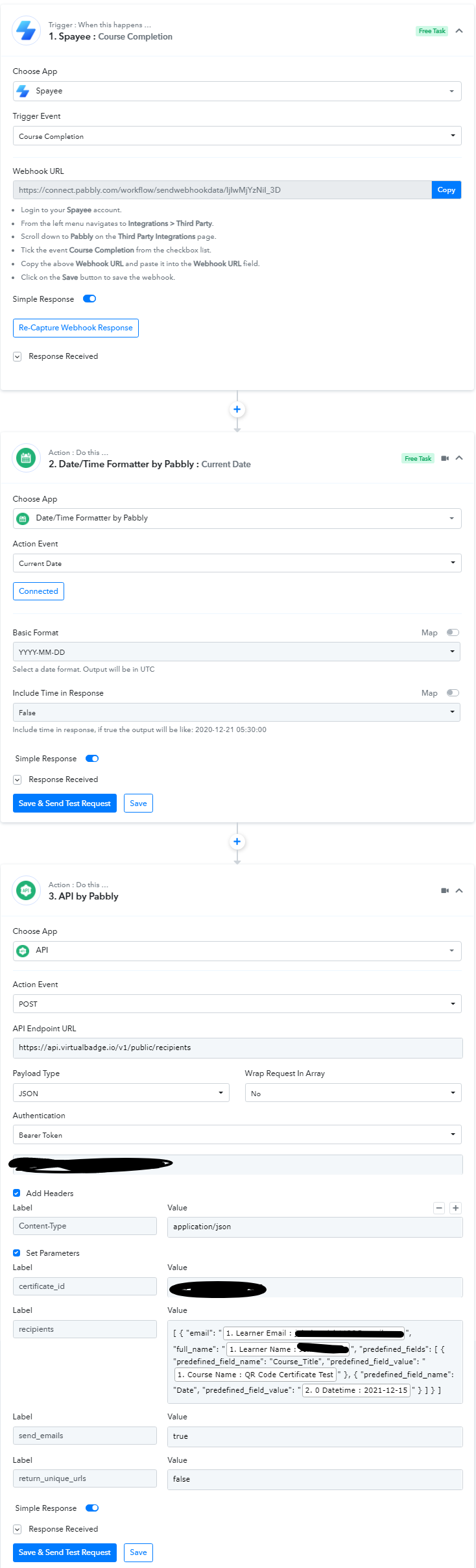The height and width of the screenshot is (1568, 476).
Task: Click the video camera icon in API by Pabbly header
Action: point(445,890)
